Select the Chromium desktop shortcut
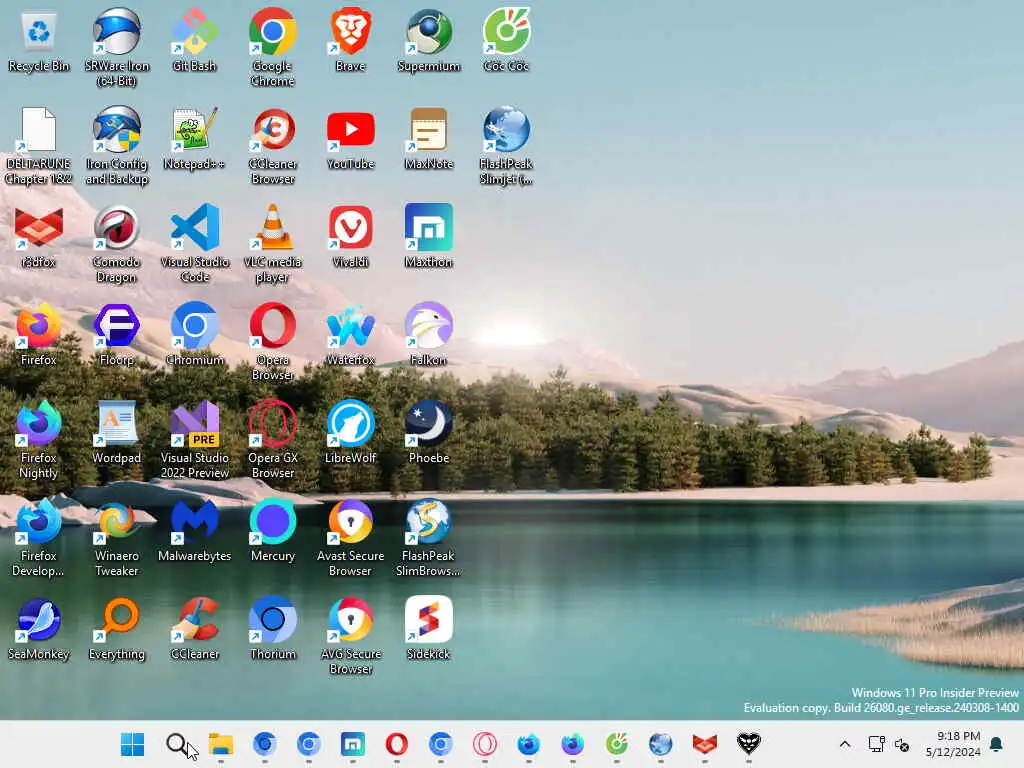Screen dimensions: 1024x768 [x=195, y=334]
